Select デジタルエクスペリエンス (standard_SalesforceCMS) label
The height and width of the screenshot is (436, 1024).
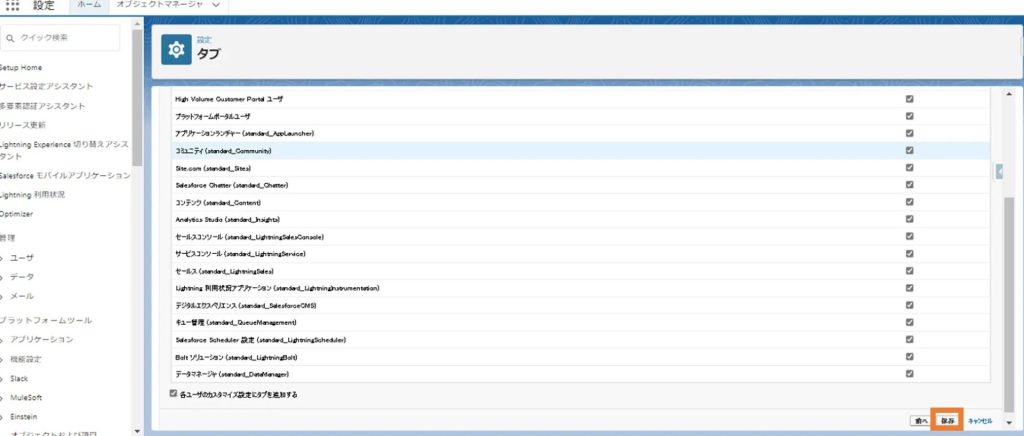tap(246, 305)
